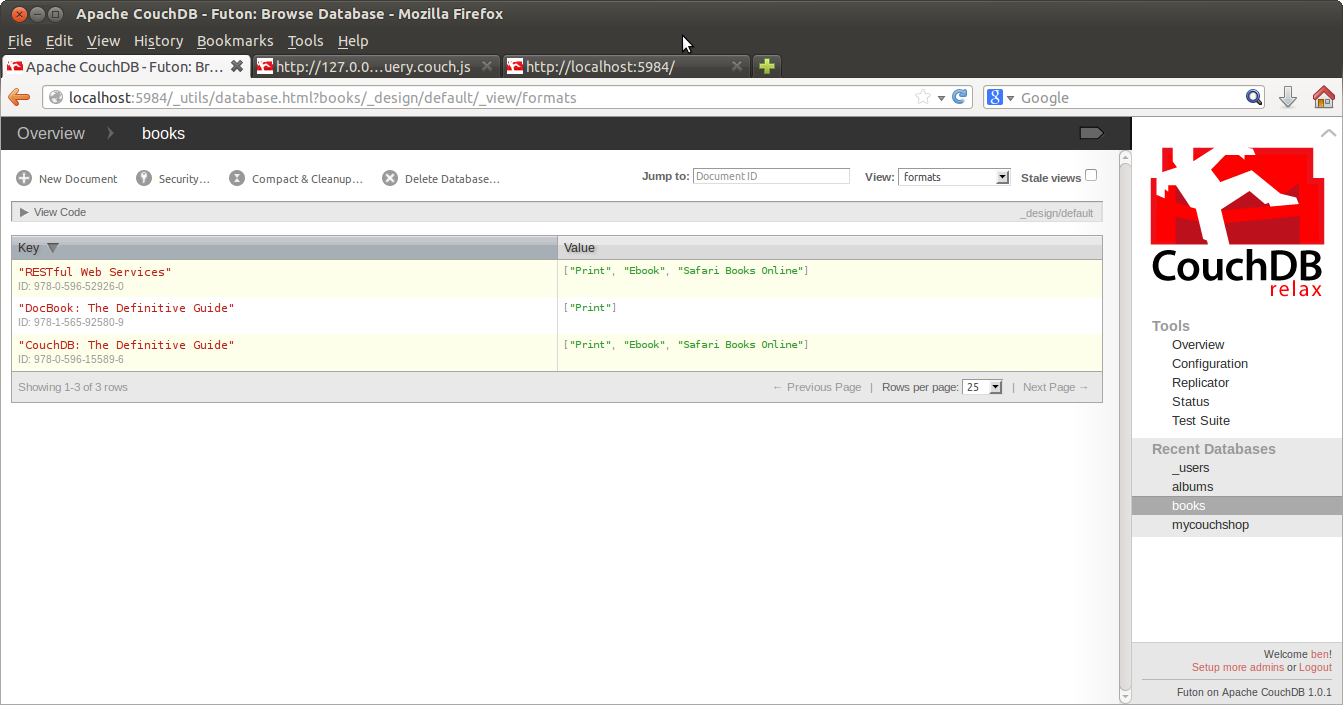Open search engine selector dropdown arrow
This screenshot has height=705, width=1343.
[1010, 98]
